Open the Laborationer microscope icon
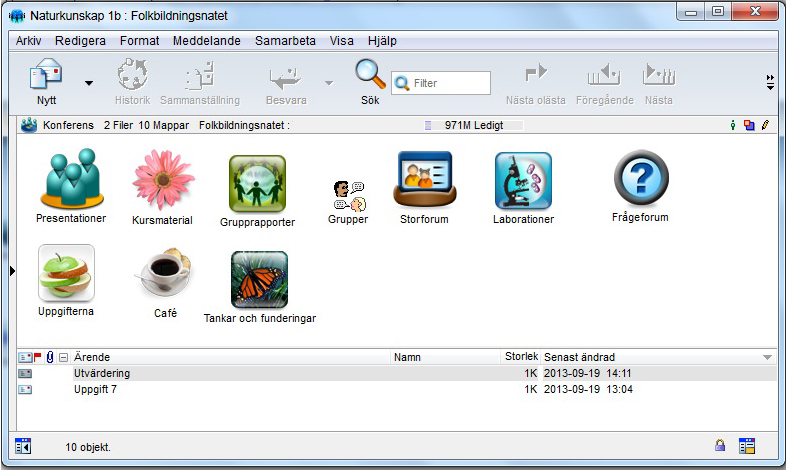The width and height of the screenshot is (788, 472). coord(523,181)
